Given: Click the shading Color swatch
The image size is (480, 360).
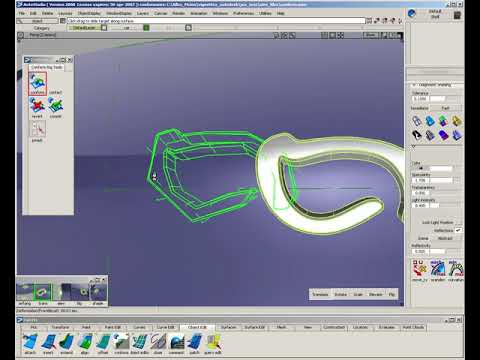Looking at the screenshot, I should pos(420,168).
